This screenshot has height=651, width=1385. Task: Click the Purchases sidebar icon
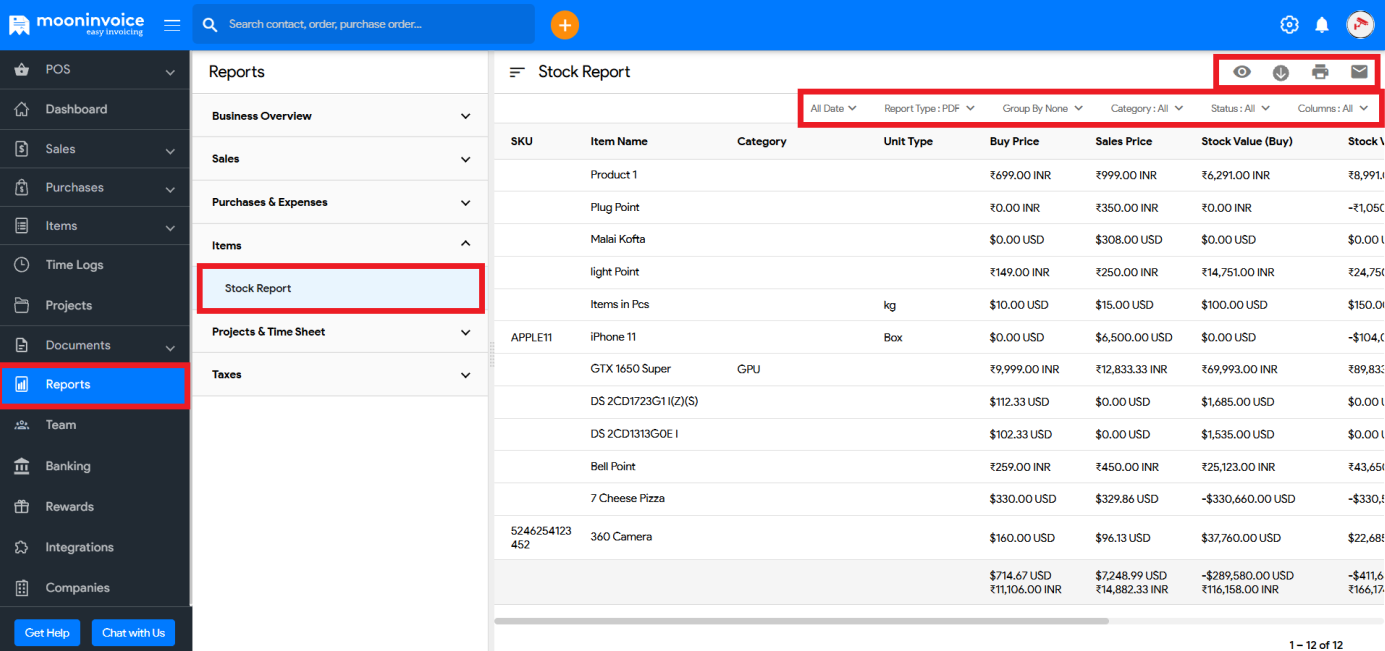(x=22, y=187)
